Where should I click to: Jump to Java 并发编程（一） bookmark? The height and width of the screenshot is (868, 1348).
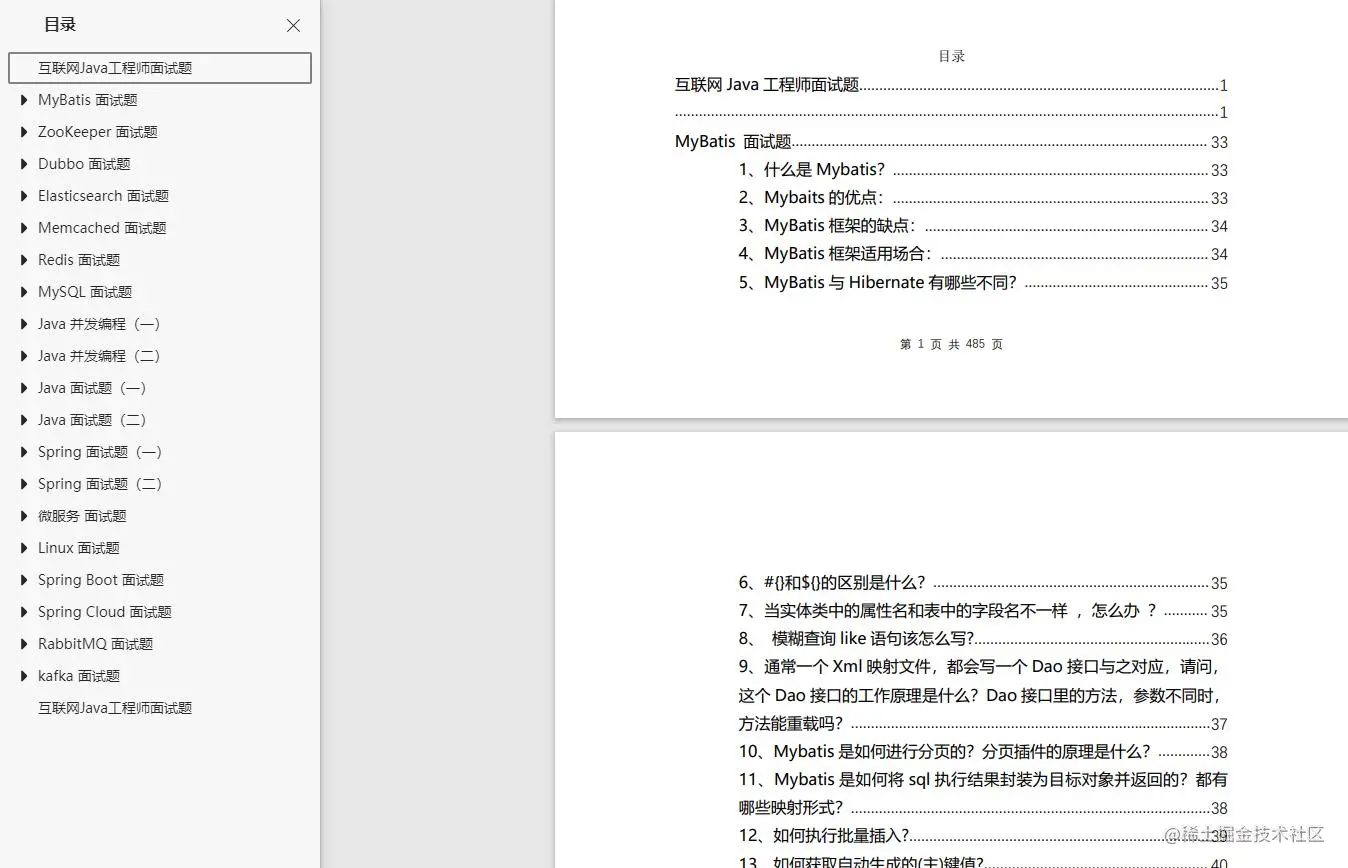click(99, 324)
